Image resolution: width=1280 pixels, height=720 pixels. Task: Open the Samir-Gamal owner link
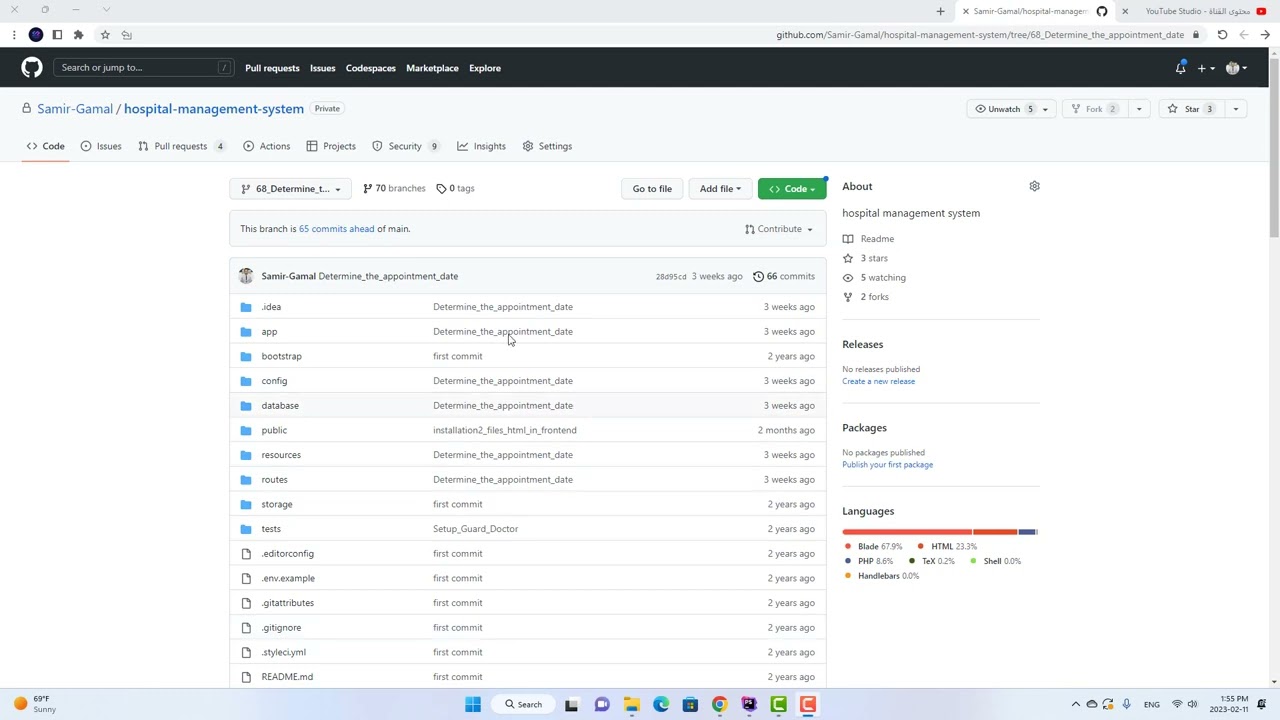75,109
